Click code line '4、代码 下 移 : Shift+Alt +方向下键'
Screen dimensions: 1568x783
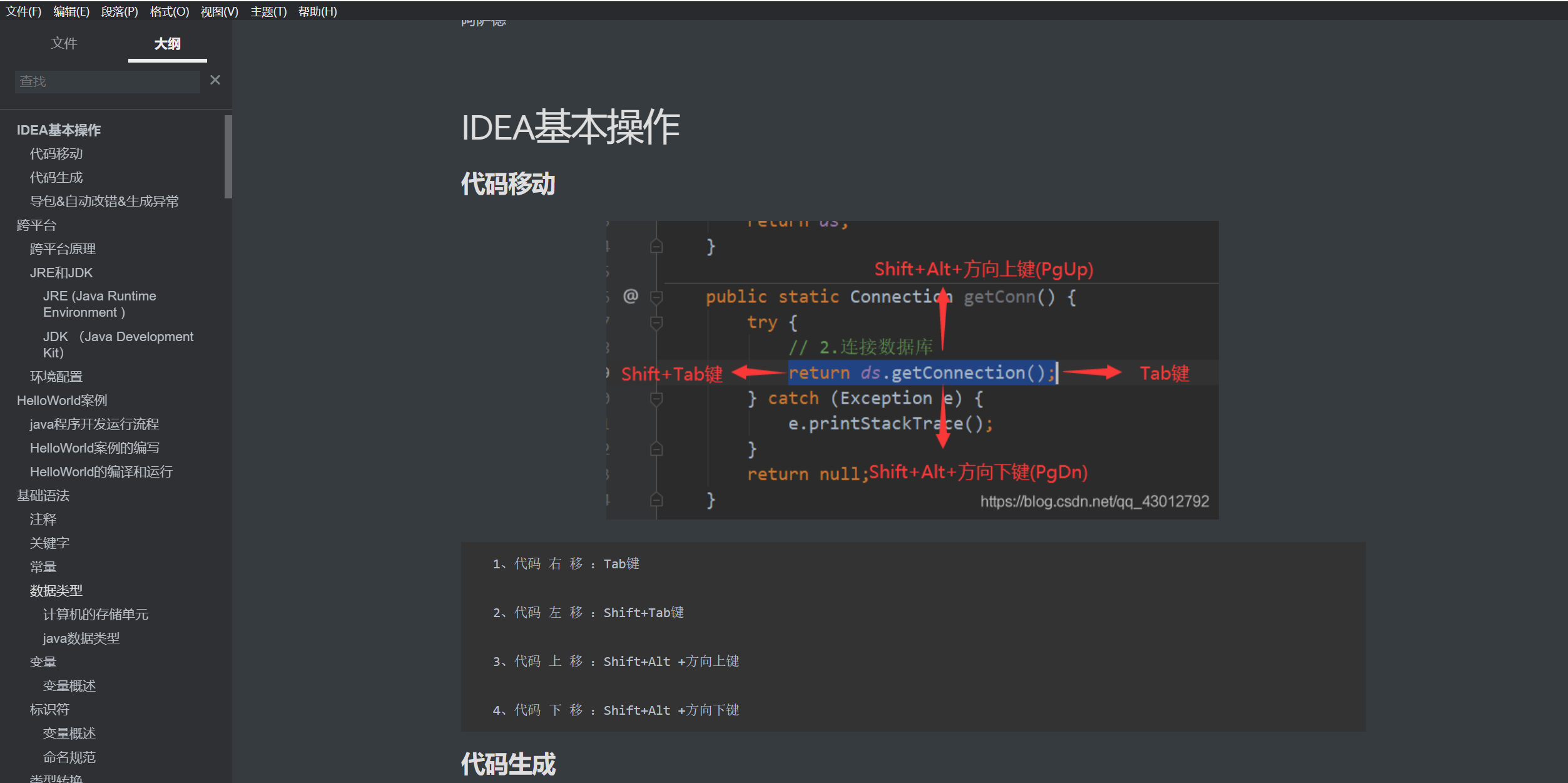(616, 710)
